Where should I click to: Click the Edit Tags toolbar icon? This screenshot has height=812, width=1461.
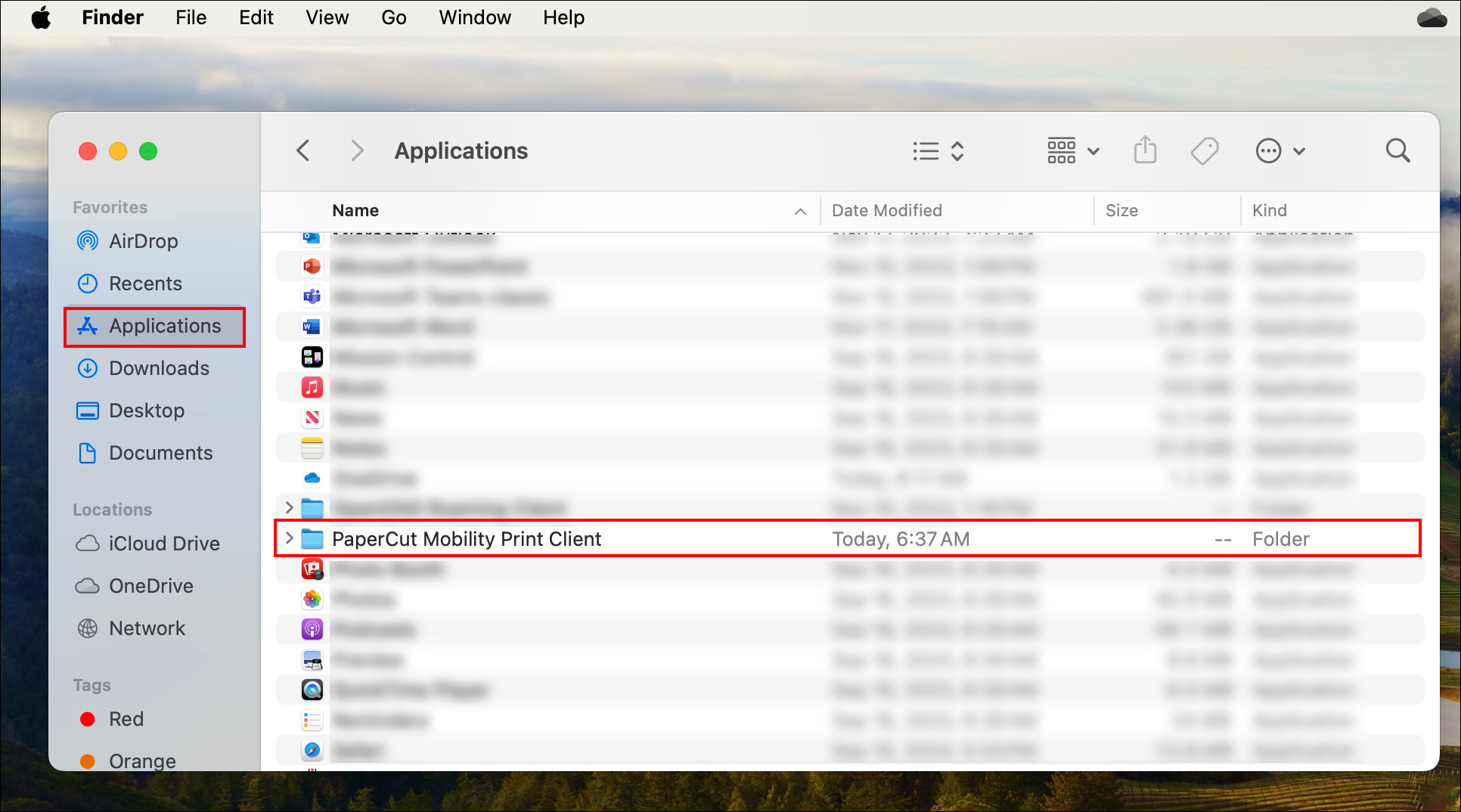[1205, 151]
